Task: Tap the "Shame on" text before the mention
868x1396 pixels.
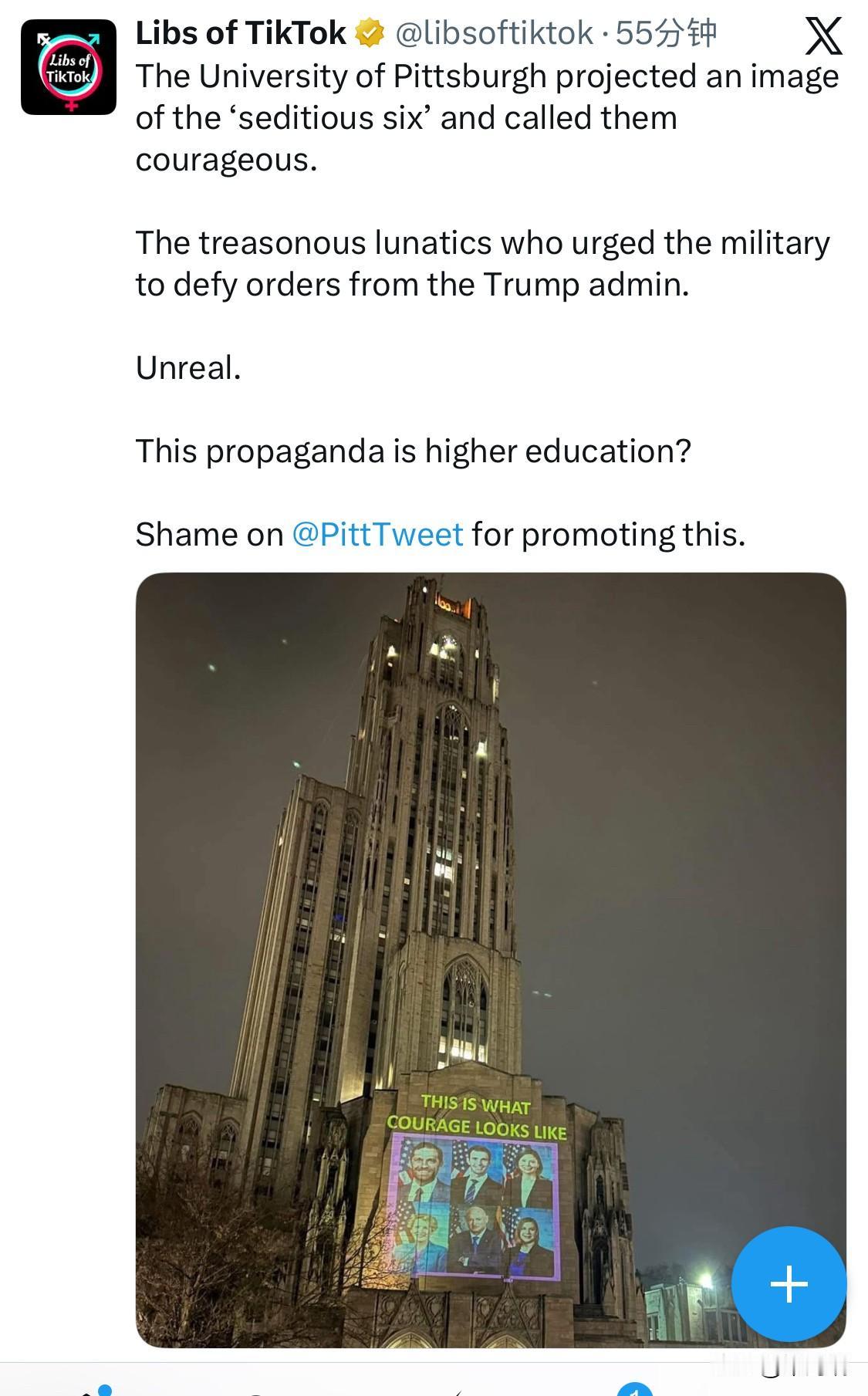Action: 209,534
